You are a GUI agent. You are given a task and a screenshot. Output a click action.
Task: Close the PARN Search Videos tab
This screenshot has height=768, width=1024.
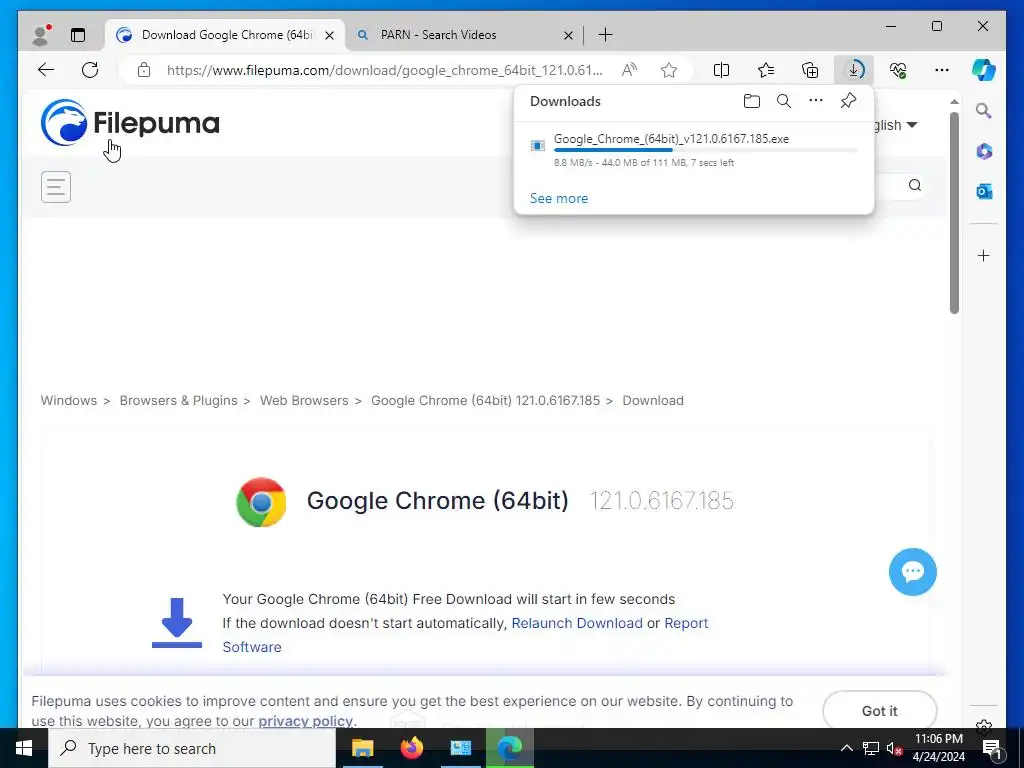[568, 35]
